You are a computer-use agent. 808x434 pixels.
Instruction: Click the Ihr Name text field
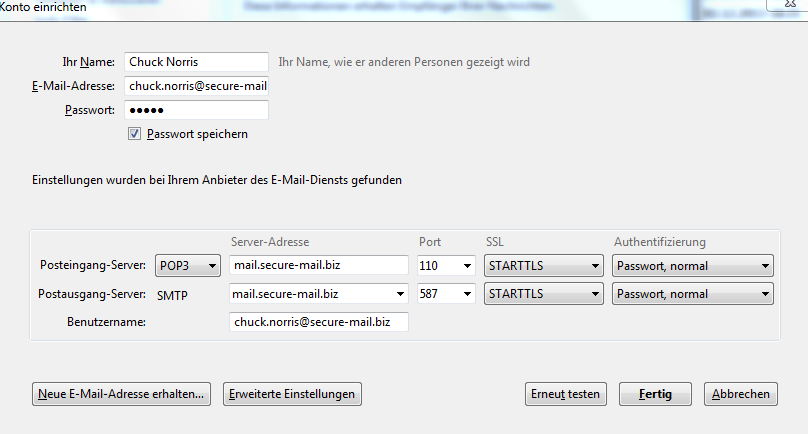pyautogui.click(x=197, y=62)
